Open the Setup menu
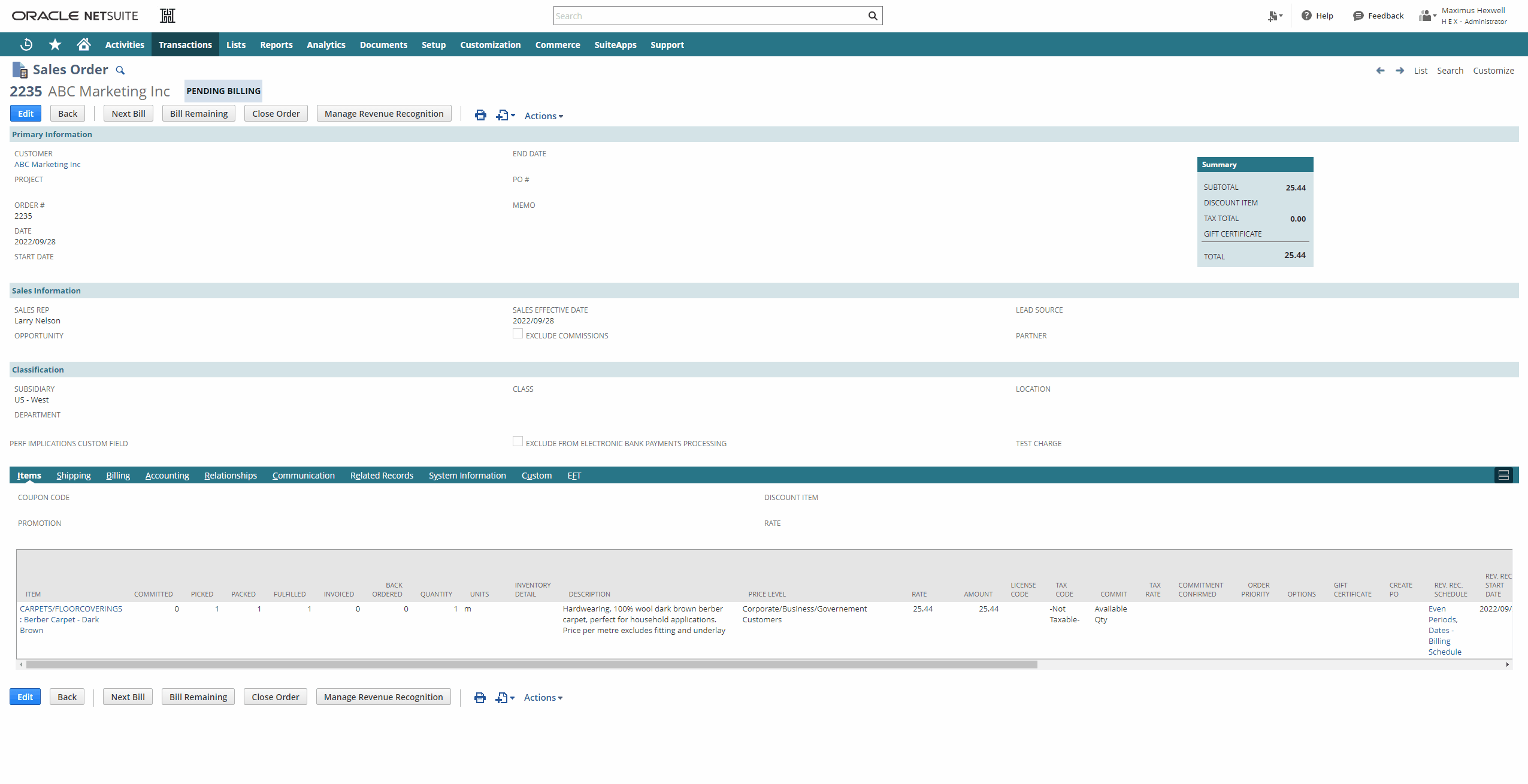Image resolution: width=1528 pixels, height=784 pixels. coord(434,44)
